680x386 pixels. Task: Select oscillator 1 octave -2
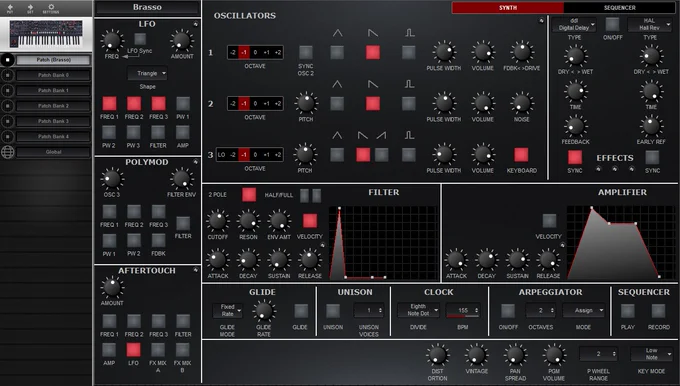tap(233, 52)
